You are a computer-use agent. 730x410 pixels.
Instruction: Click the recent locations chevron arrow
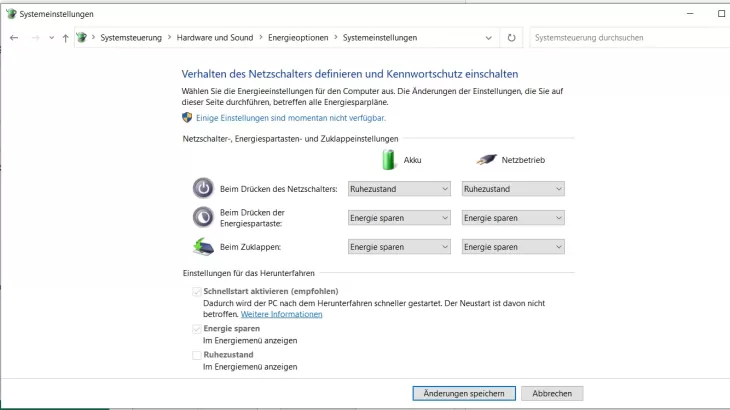[51, 38]
